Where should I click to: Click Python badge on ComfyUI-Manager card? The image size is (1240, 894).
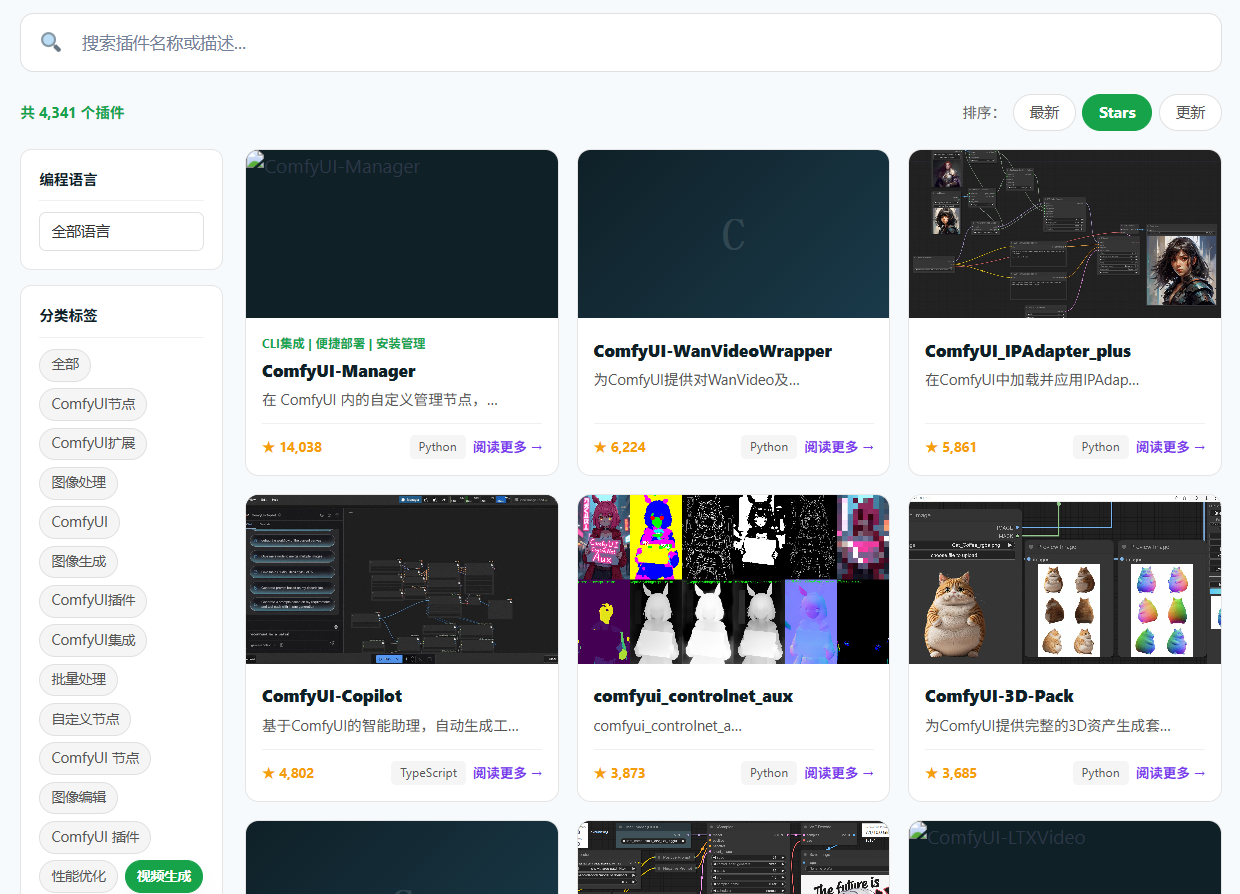point(438,447)
